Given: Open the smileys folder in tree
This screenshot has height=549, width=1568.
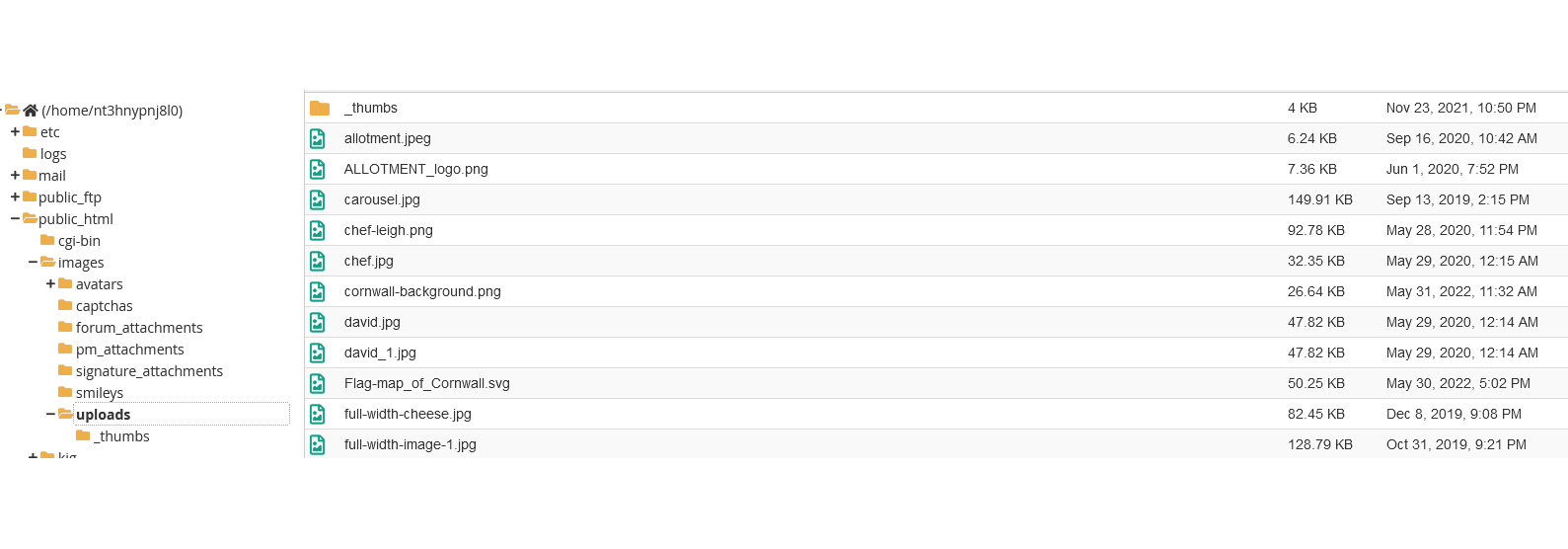Looking at the screenshot, I should (99, 393).
